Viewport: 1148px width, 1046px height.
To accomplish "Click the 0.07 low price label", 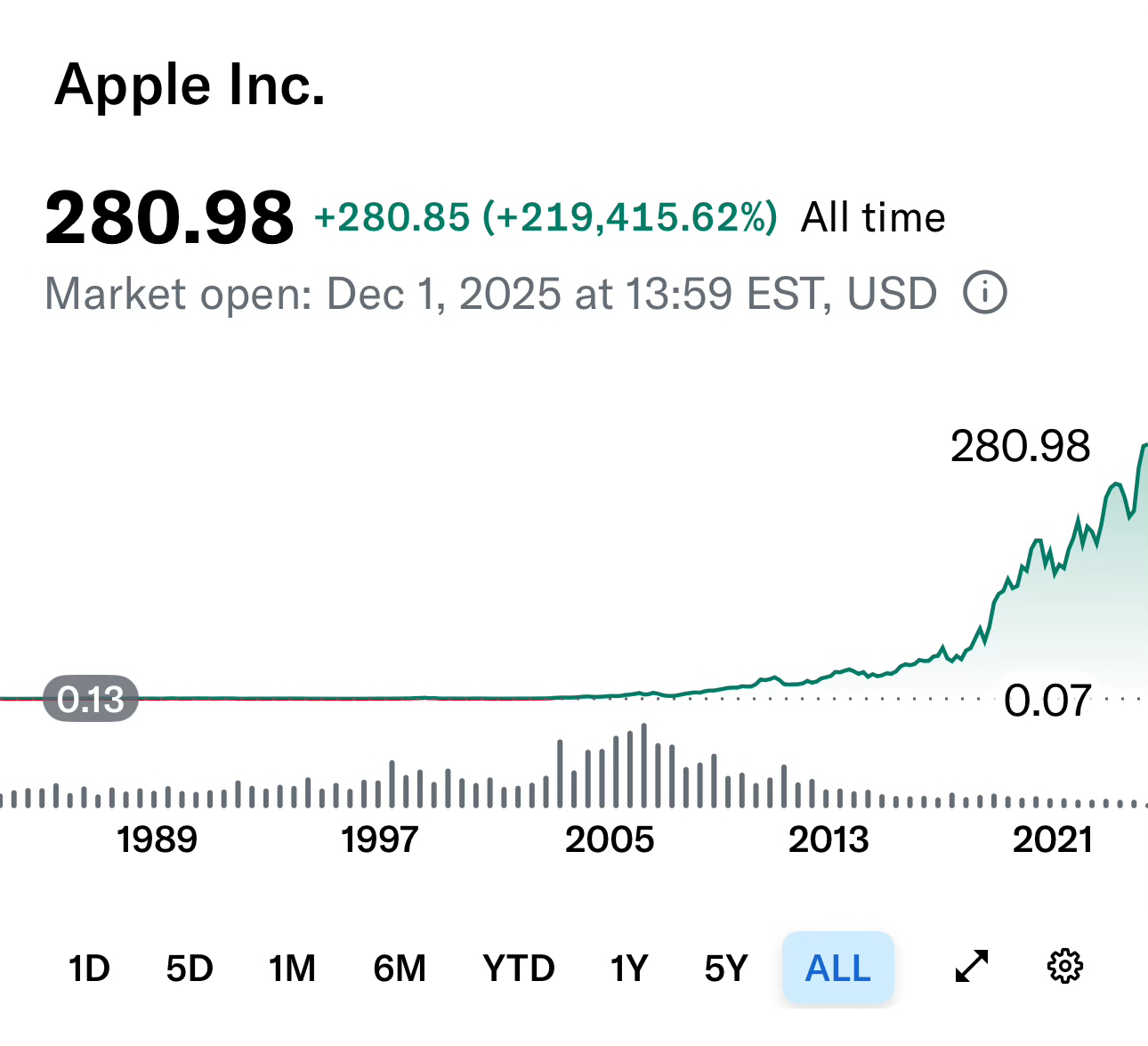I will click(x=1047, y=701).
